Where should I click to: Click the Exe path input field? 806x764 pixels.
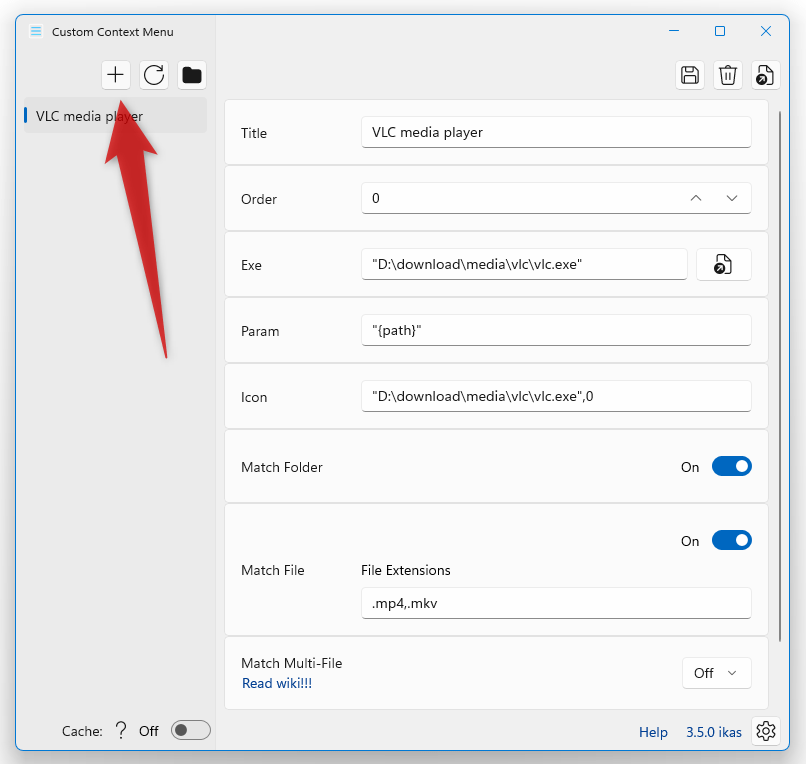[x=524, y=264]
